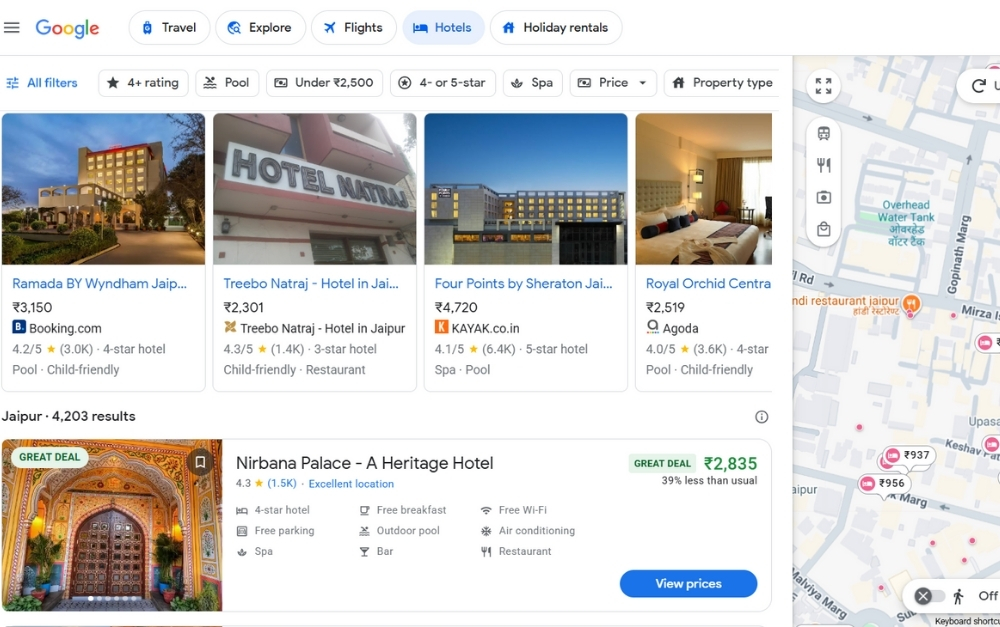The height and width of the screenshot is (627, 1000).
Task: Show transit stations on the map
Action: pyautogui.click(x=823, y=132)
